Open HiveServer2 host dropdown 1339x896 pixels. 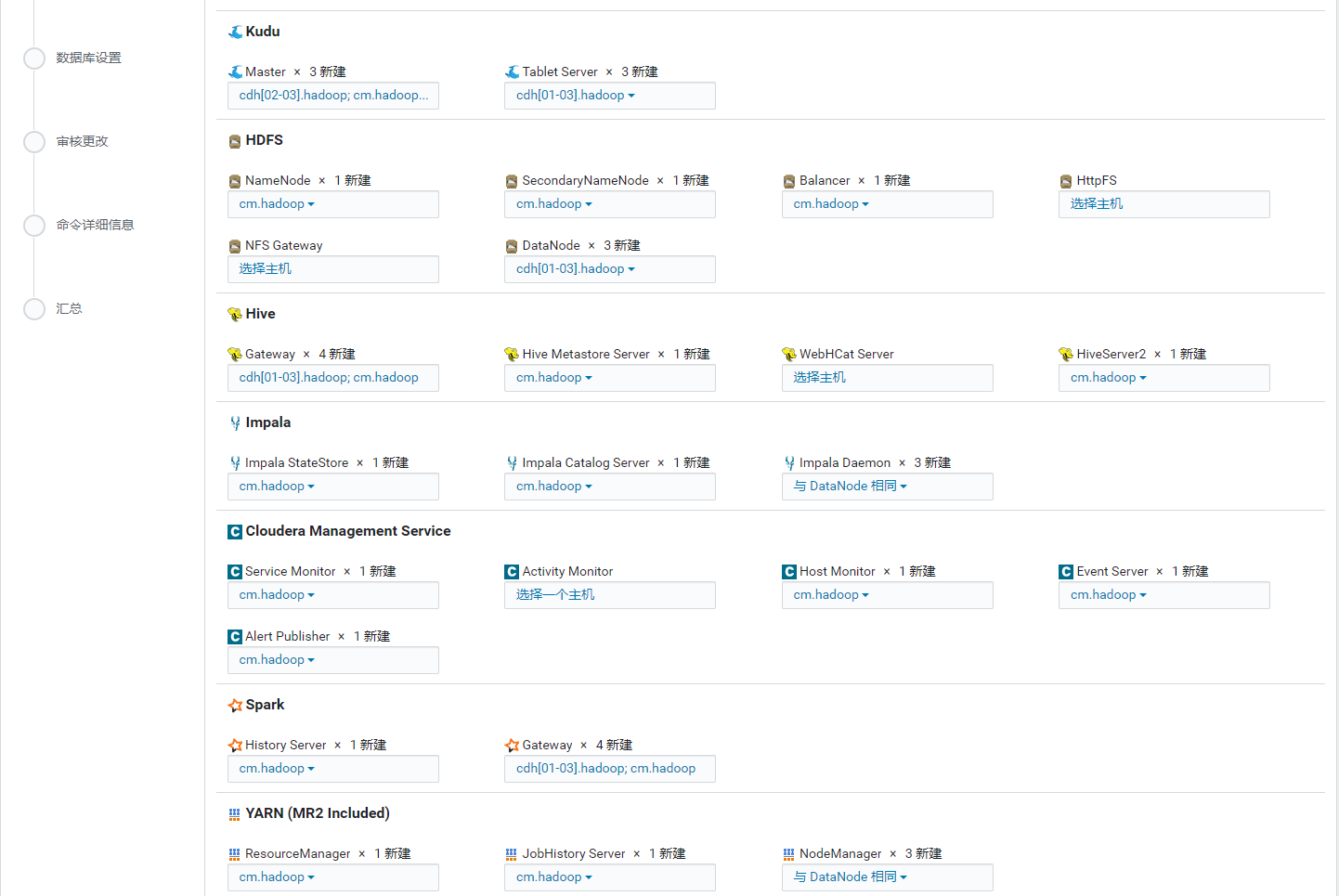tap(1164, 378)
